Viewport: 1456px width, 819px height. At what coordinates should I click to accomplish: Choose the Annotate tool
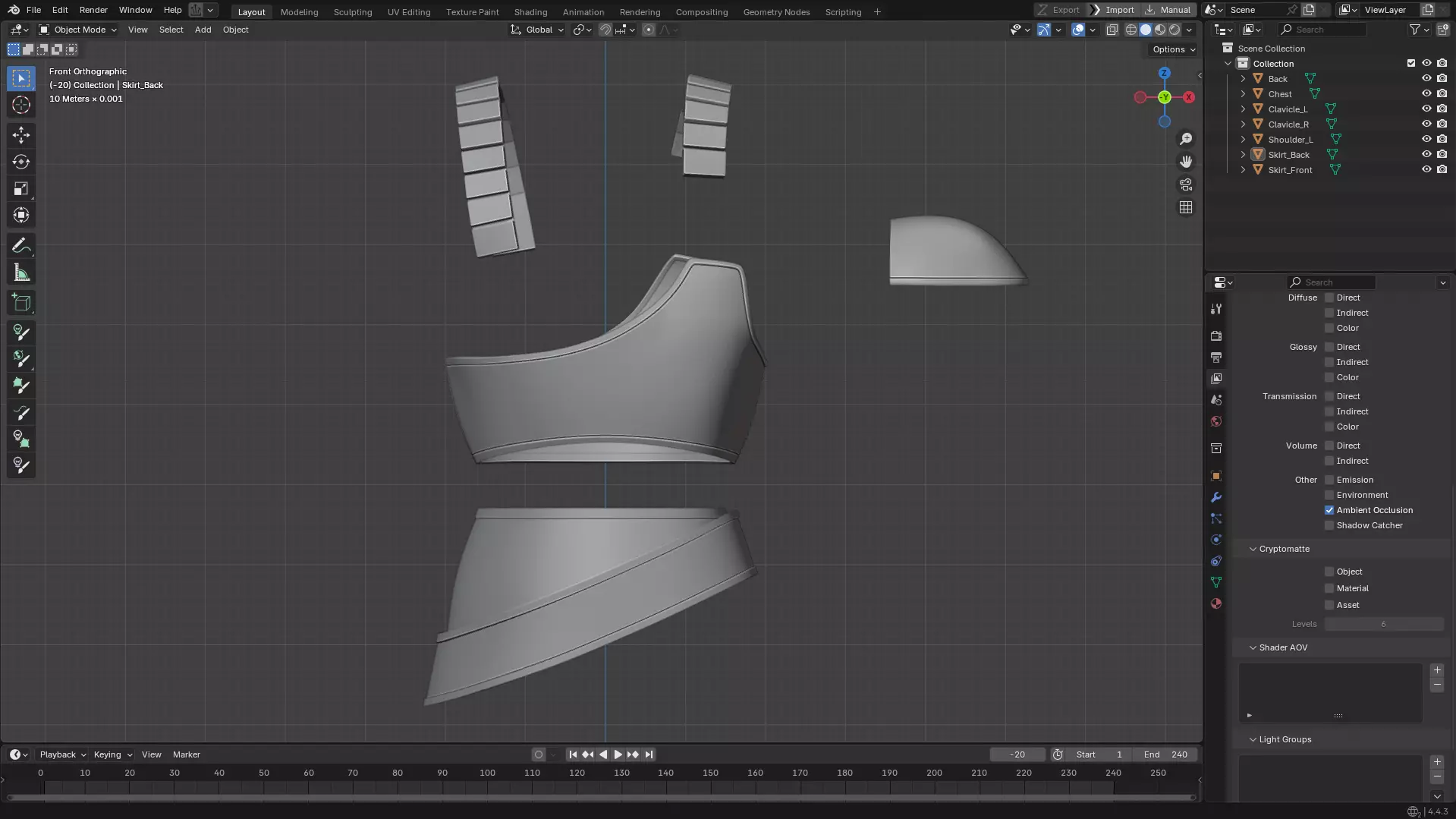pos(21,246)
